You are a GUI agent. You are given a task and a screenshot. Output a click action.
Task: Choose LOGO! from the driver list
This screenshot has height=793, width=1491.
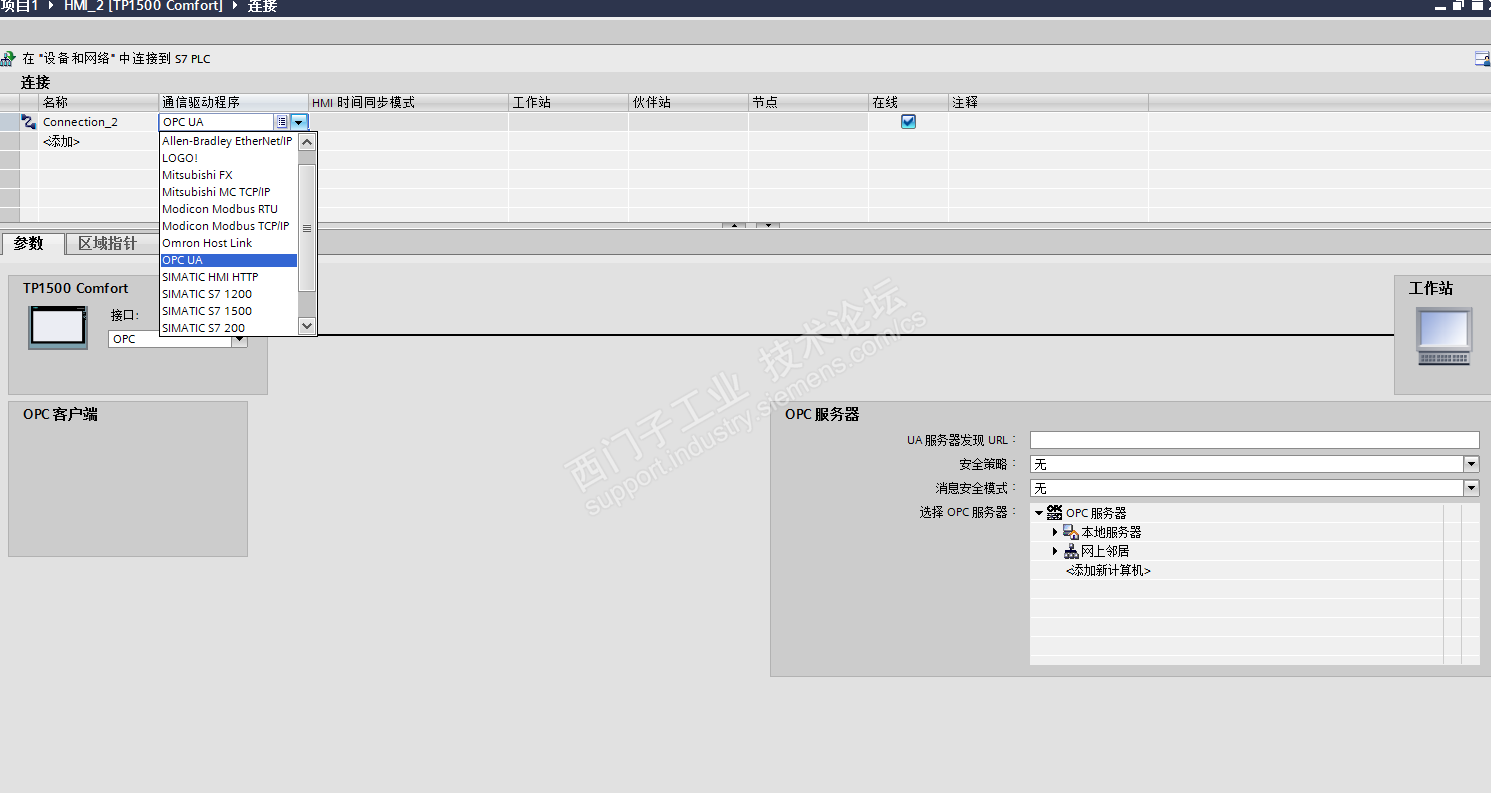coord(228,158)
